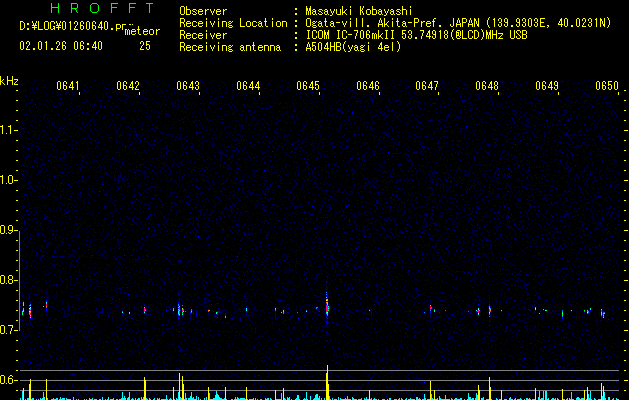
Task: Click the 0649 time marker
Action: [547, 86]
